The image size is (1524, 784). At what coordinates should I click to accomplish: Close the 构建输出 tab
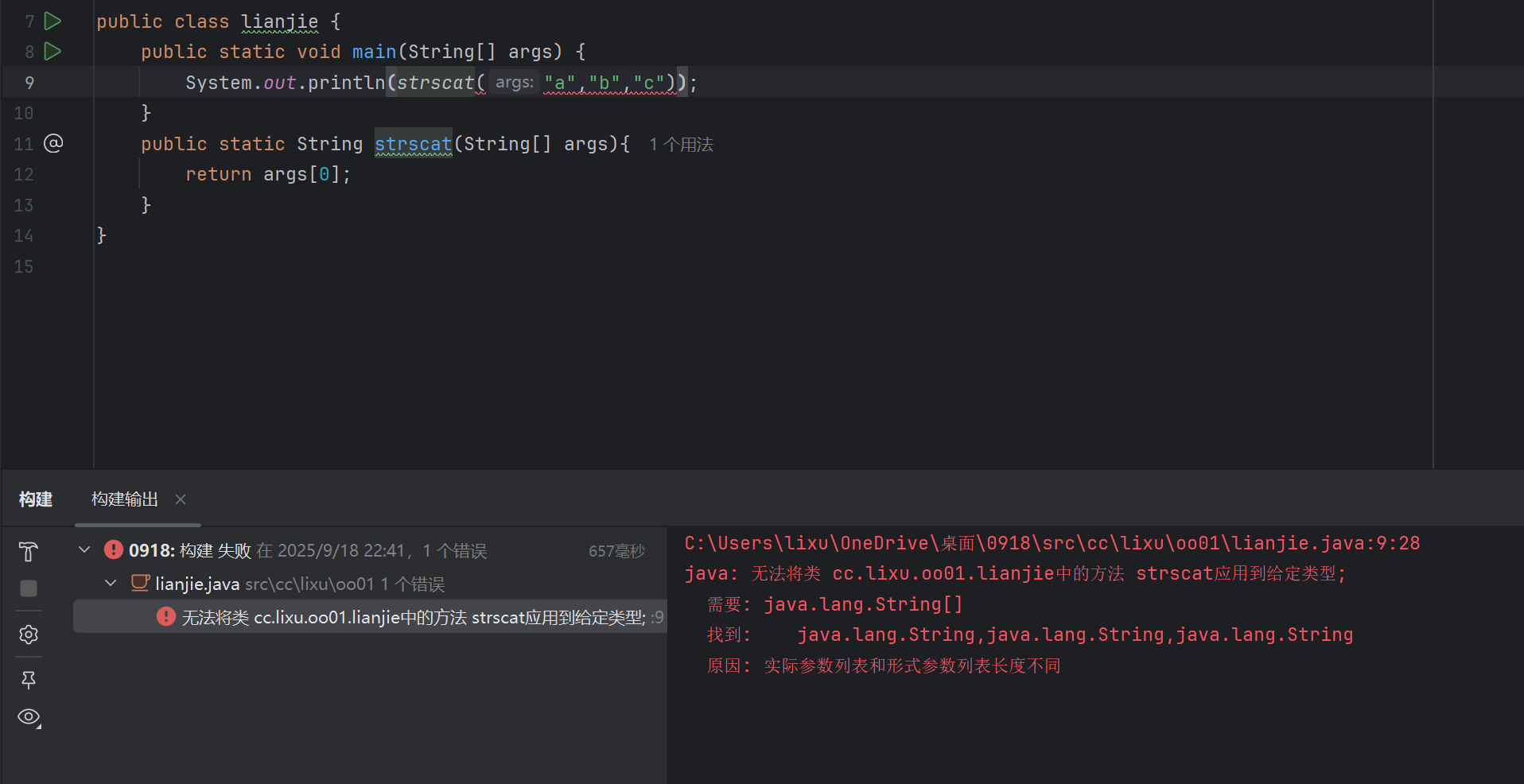pyautogui.click(x=181, y=499)
